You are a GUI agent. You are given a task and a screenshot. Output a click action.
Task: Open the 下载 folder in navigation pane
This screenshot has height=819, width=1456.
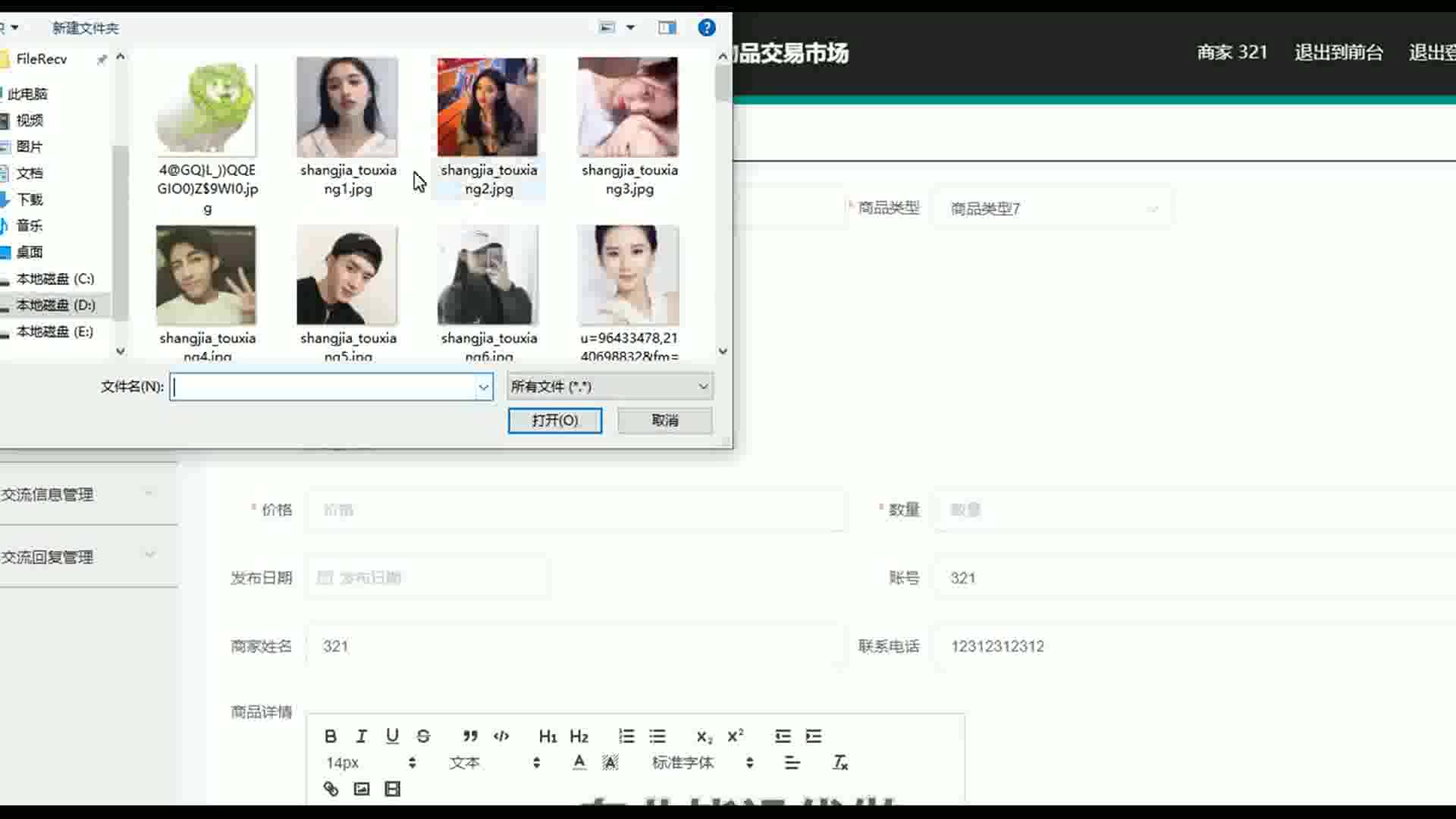tap(30, 199)
